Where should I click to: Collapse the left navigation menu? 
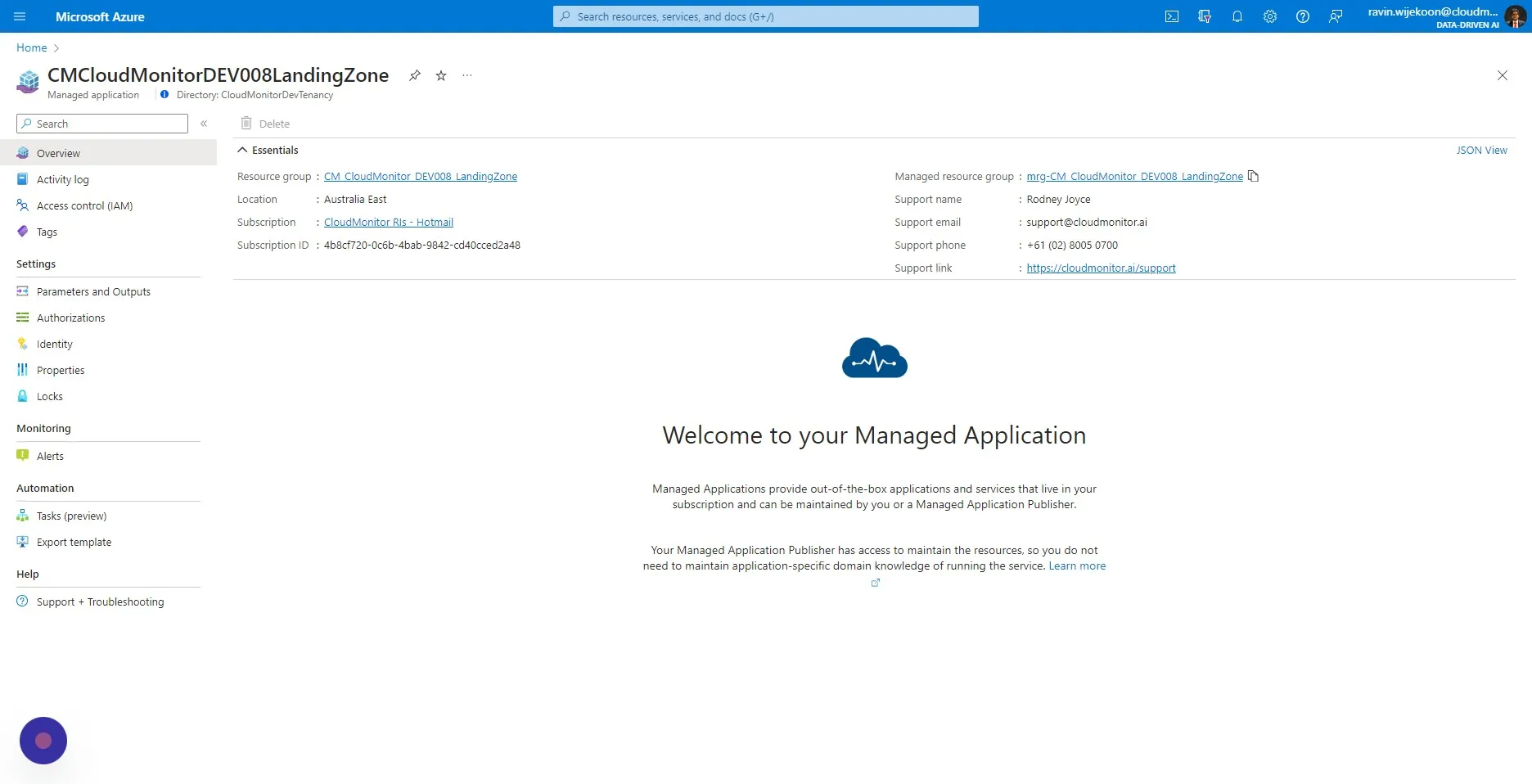[x=204, y=124]
